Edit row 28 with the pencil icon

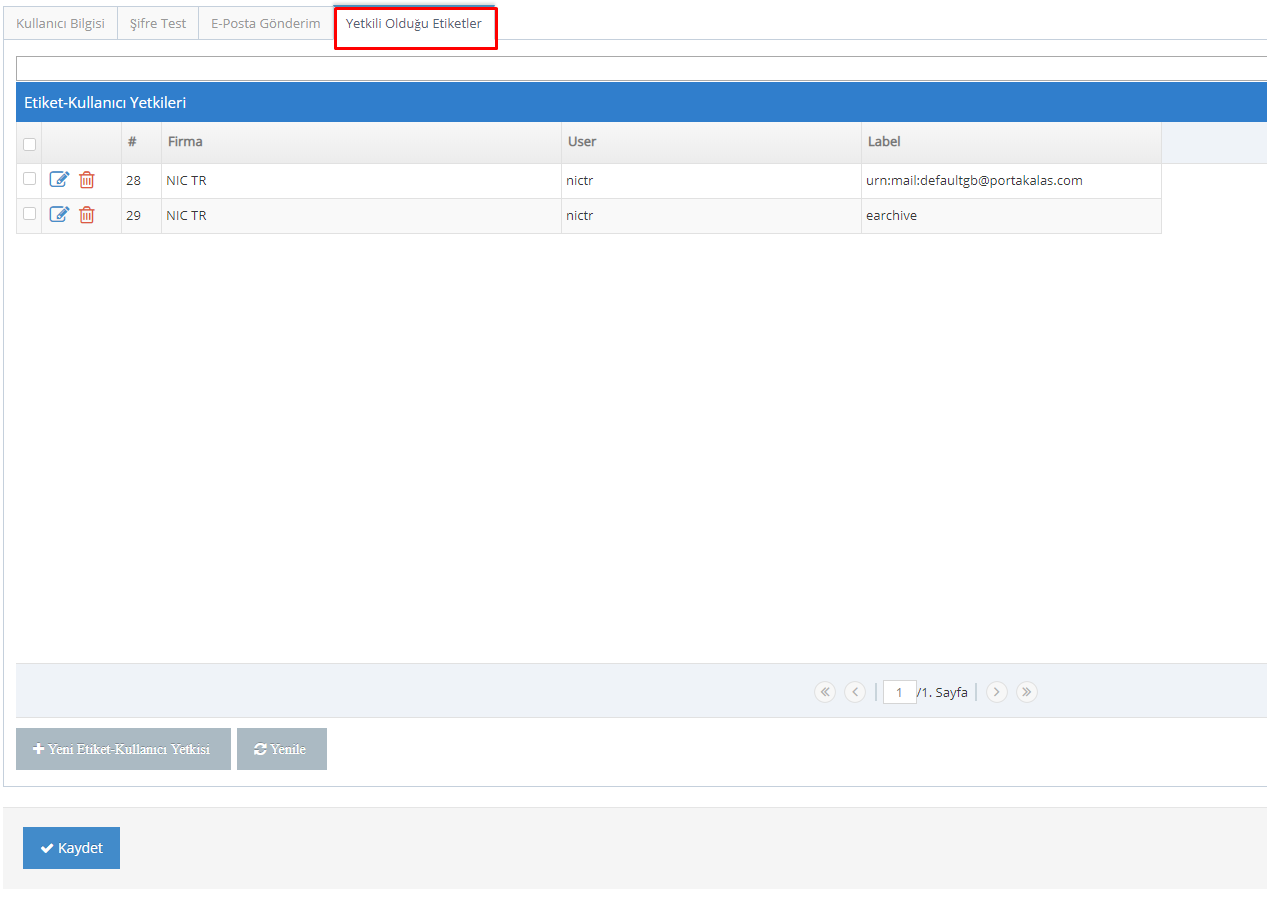[59, 180]
